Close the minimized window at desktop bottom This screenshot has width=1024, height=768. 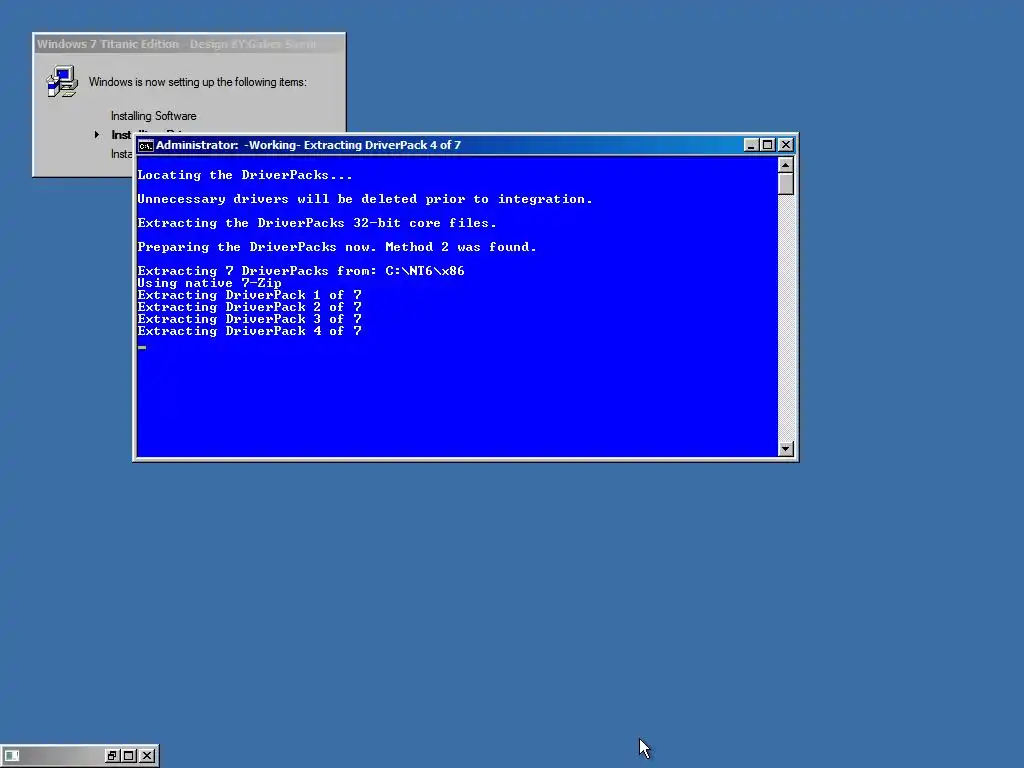click(148, 756)
